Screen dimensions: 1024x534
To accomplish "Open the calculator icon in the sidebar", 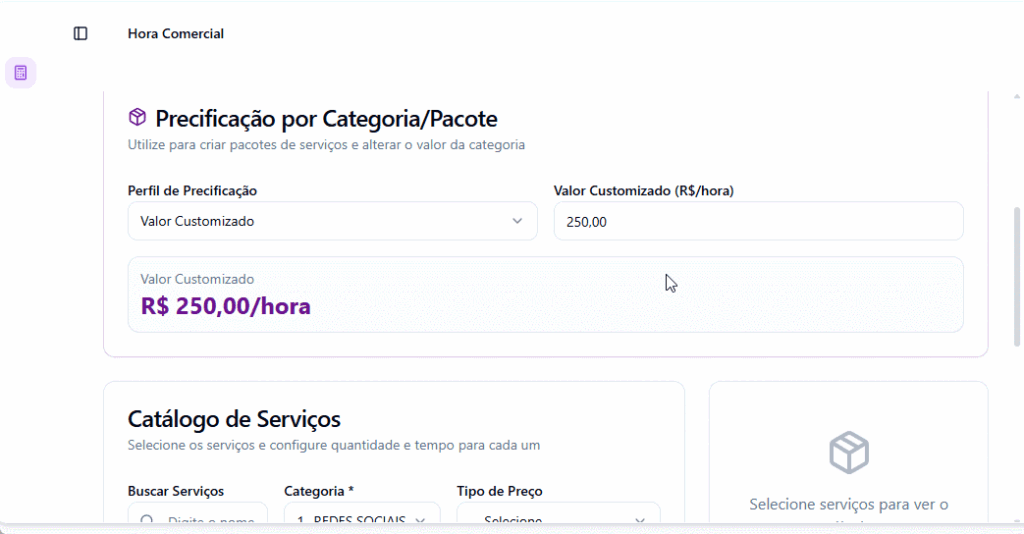I will (x=21, y=73).
